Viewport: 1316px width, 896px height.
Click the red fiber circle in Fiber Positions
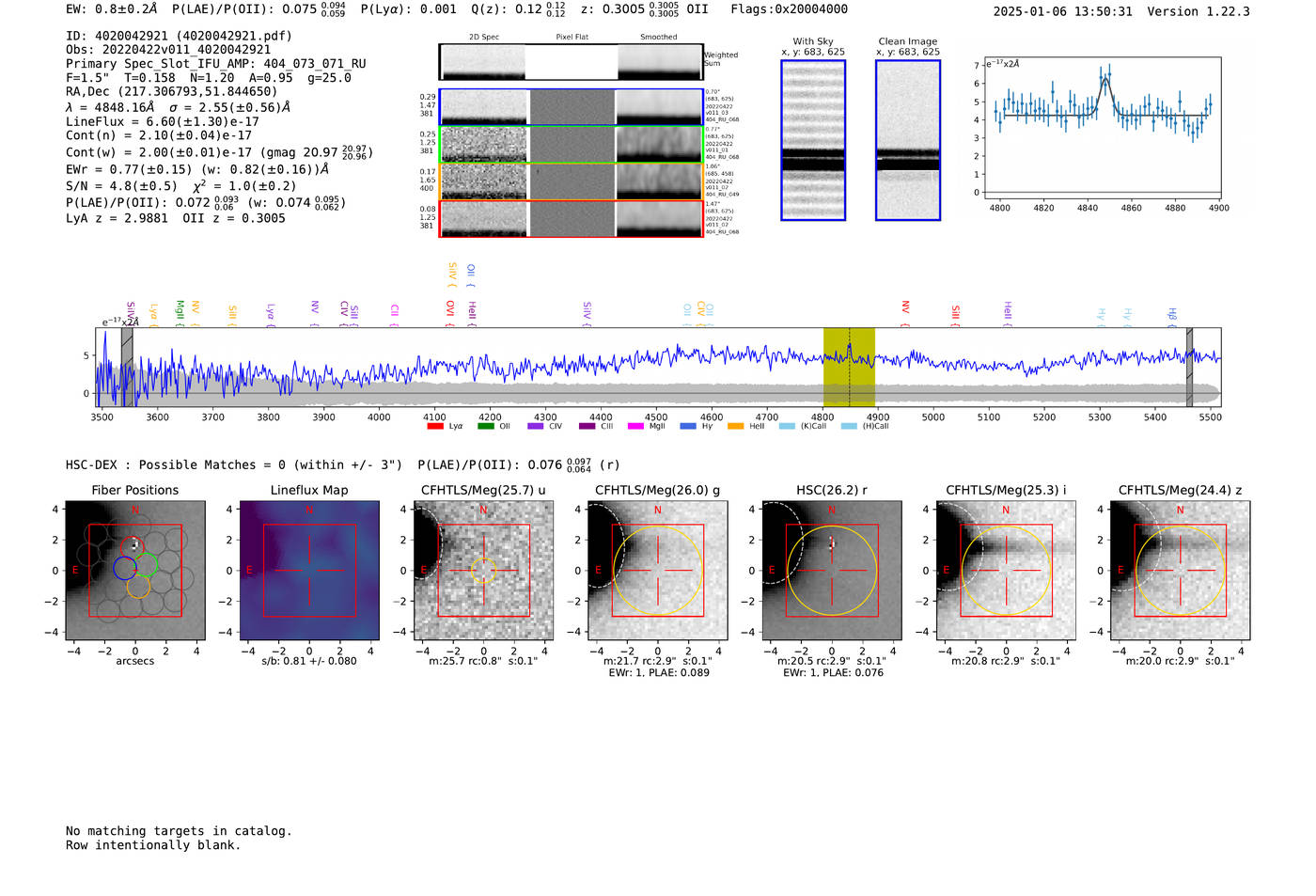[x=132, y=546]
